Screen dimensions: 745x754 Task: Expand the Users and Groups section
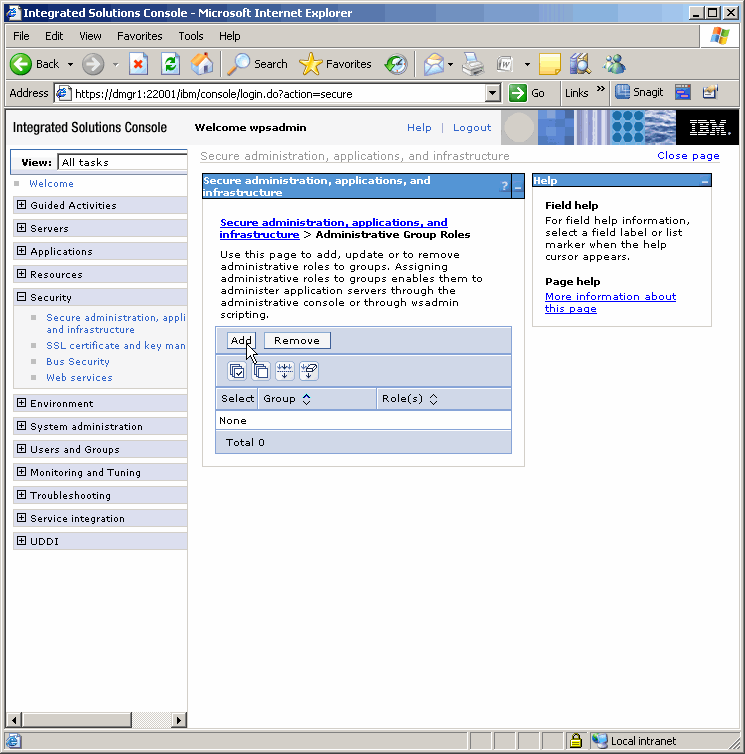coord(22,450)
